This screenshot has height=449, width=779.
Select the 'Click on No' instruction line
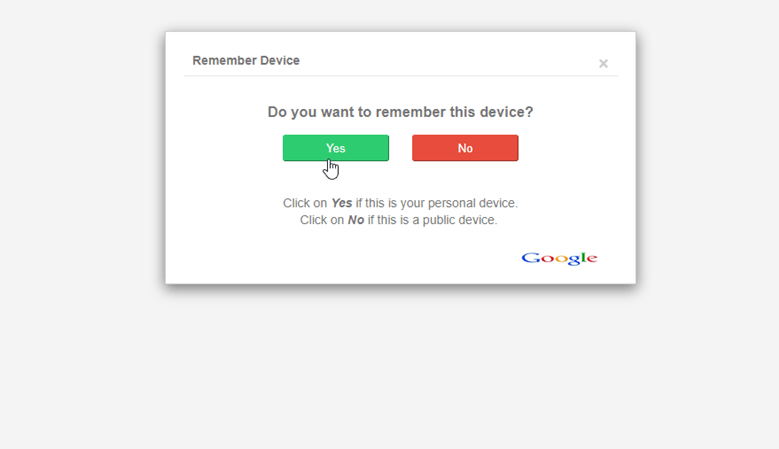click(398, 220)
